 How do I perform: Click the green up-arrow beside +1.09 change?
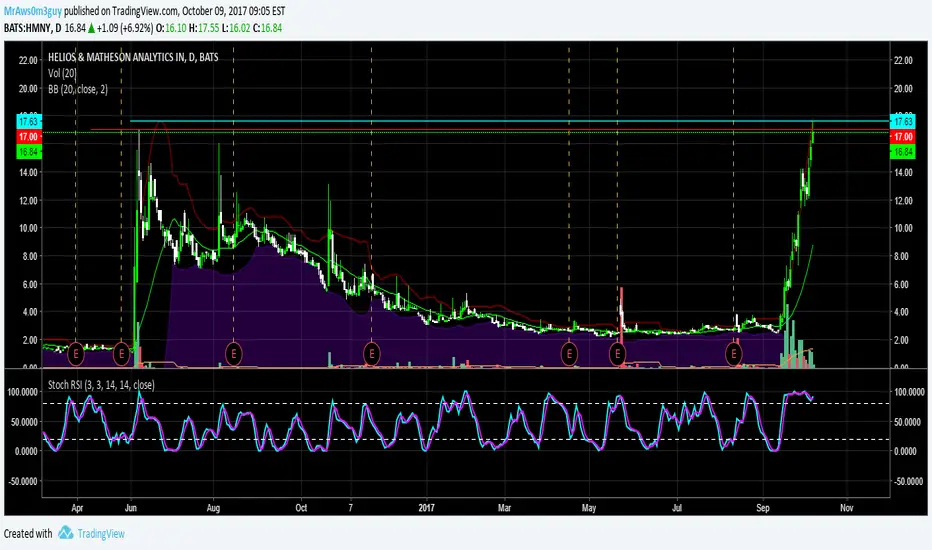pos(92,28)
